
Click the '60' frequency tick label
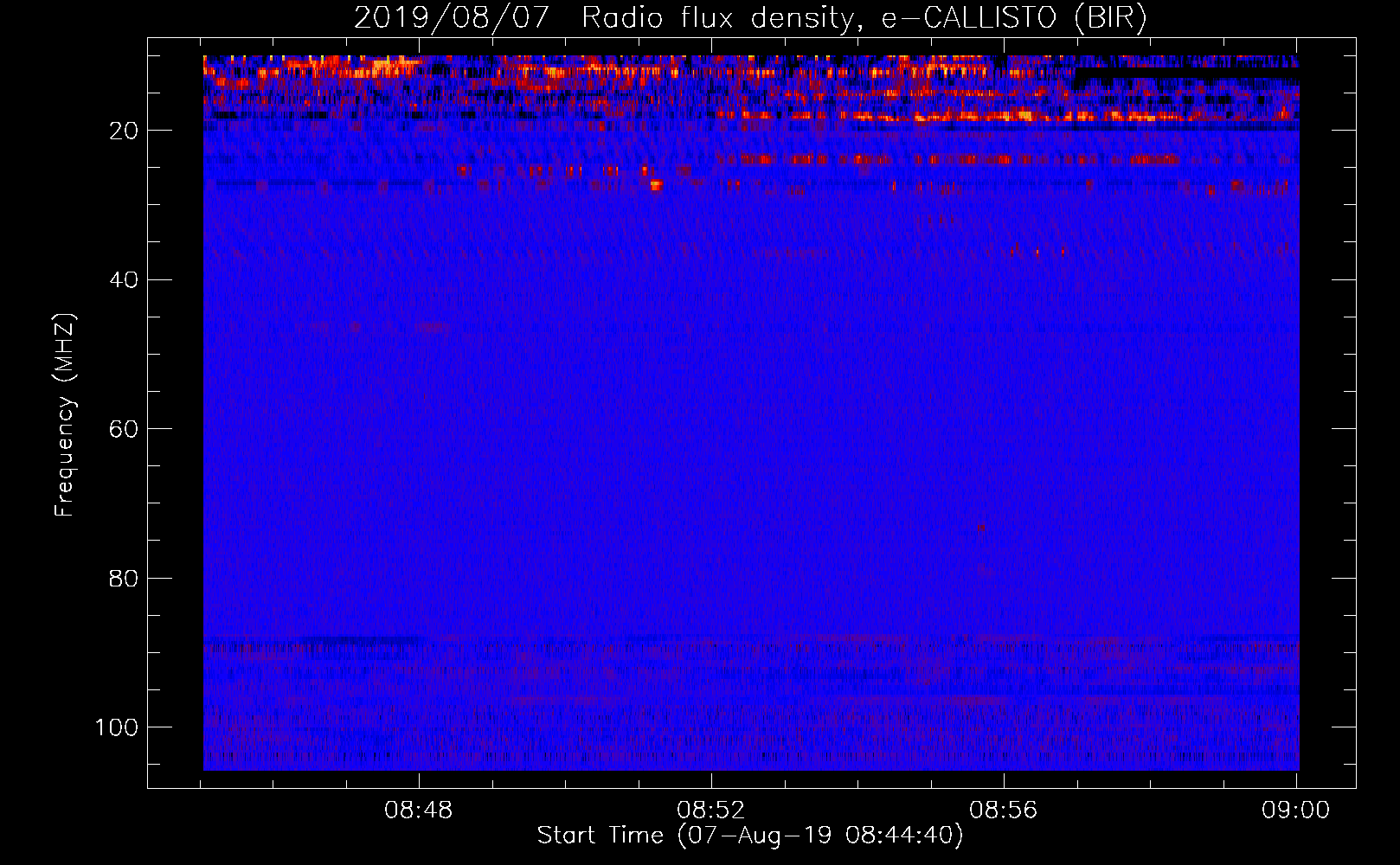(125, 429)
